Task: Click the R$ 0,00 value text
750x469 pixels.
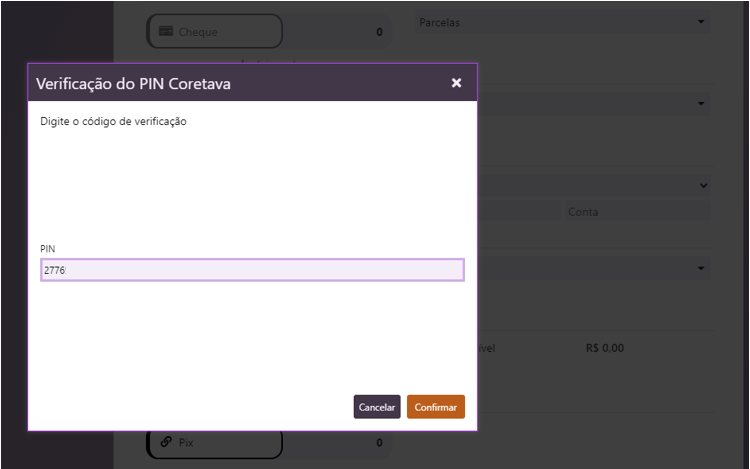Action: click(x=605, y=348)
